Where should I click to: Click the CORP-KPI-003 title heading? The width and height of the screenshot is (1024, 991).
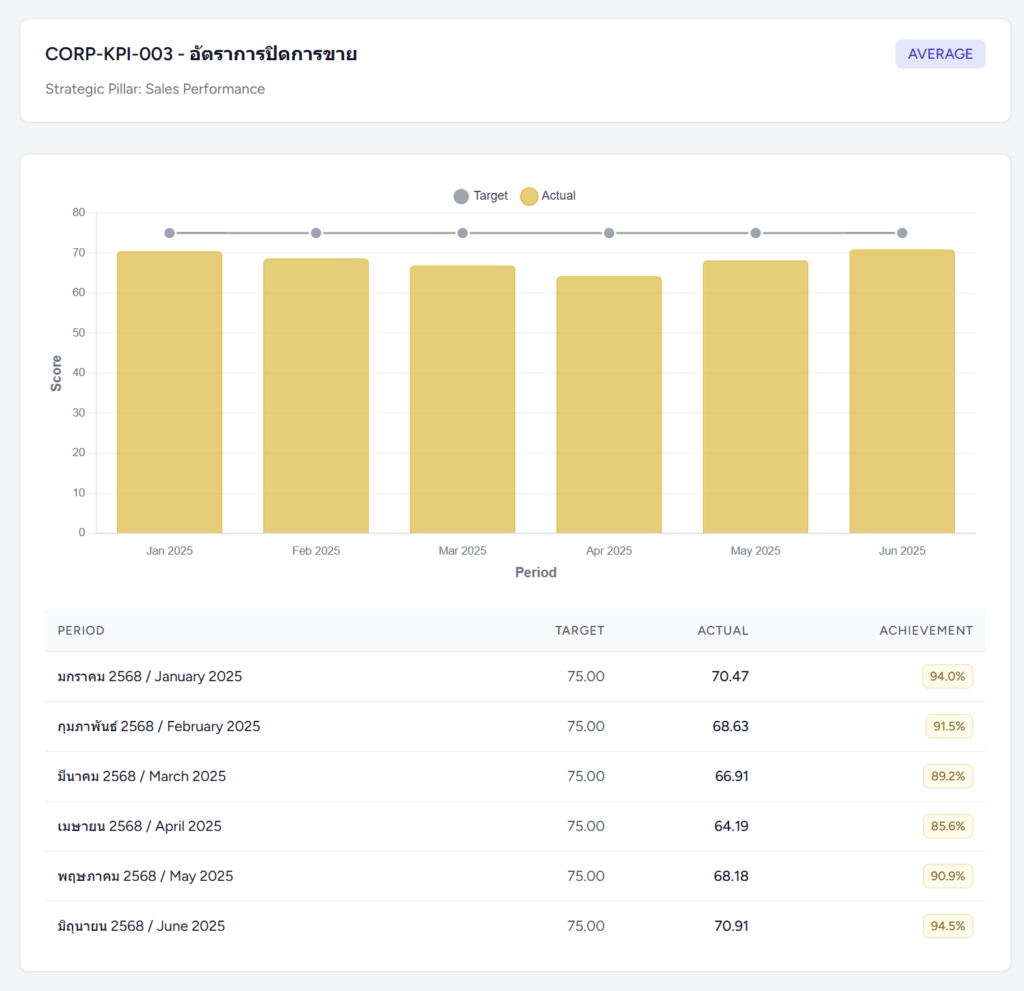(x=201, y=55)
